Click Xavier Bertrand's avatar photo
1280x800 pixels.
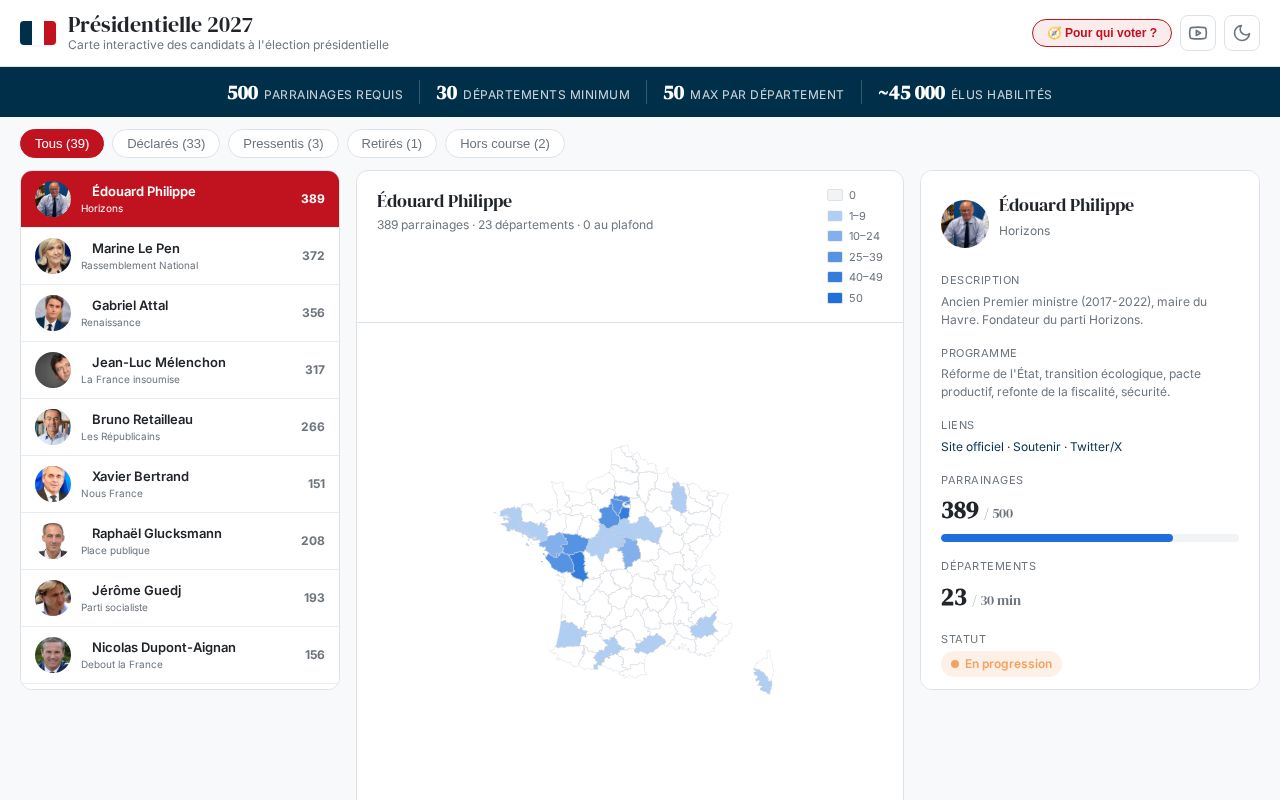[x=53, y=484]
